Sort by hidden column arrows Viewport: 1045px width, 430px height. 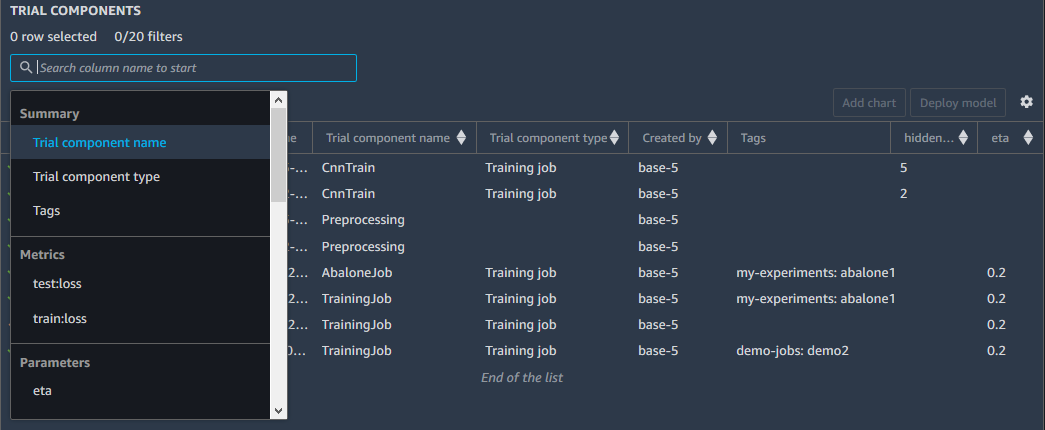click(963, 138)
